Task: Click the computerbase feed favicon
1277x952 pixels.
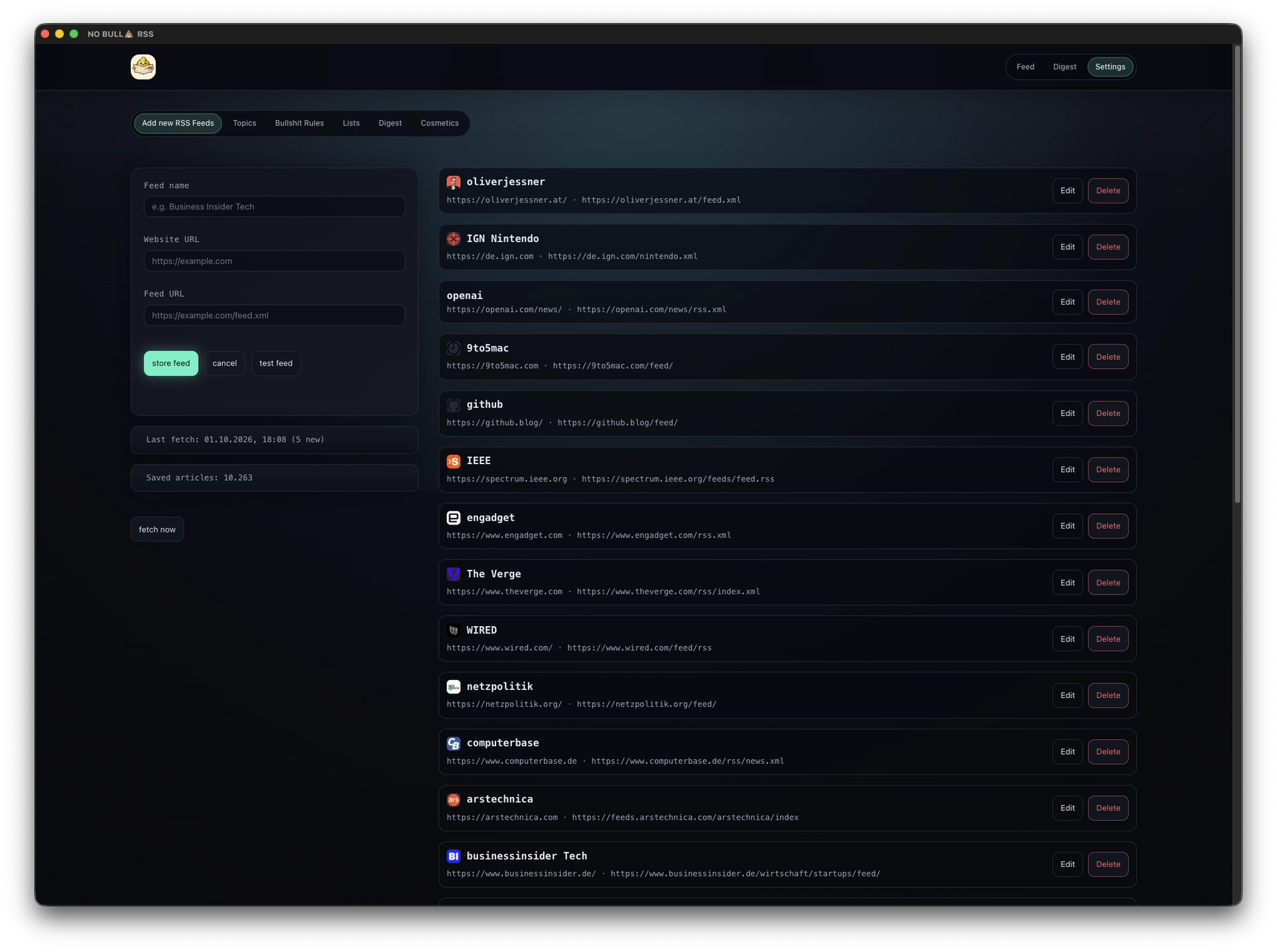Action: (x=454, y=743)
